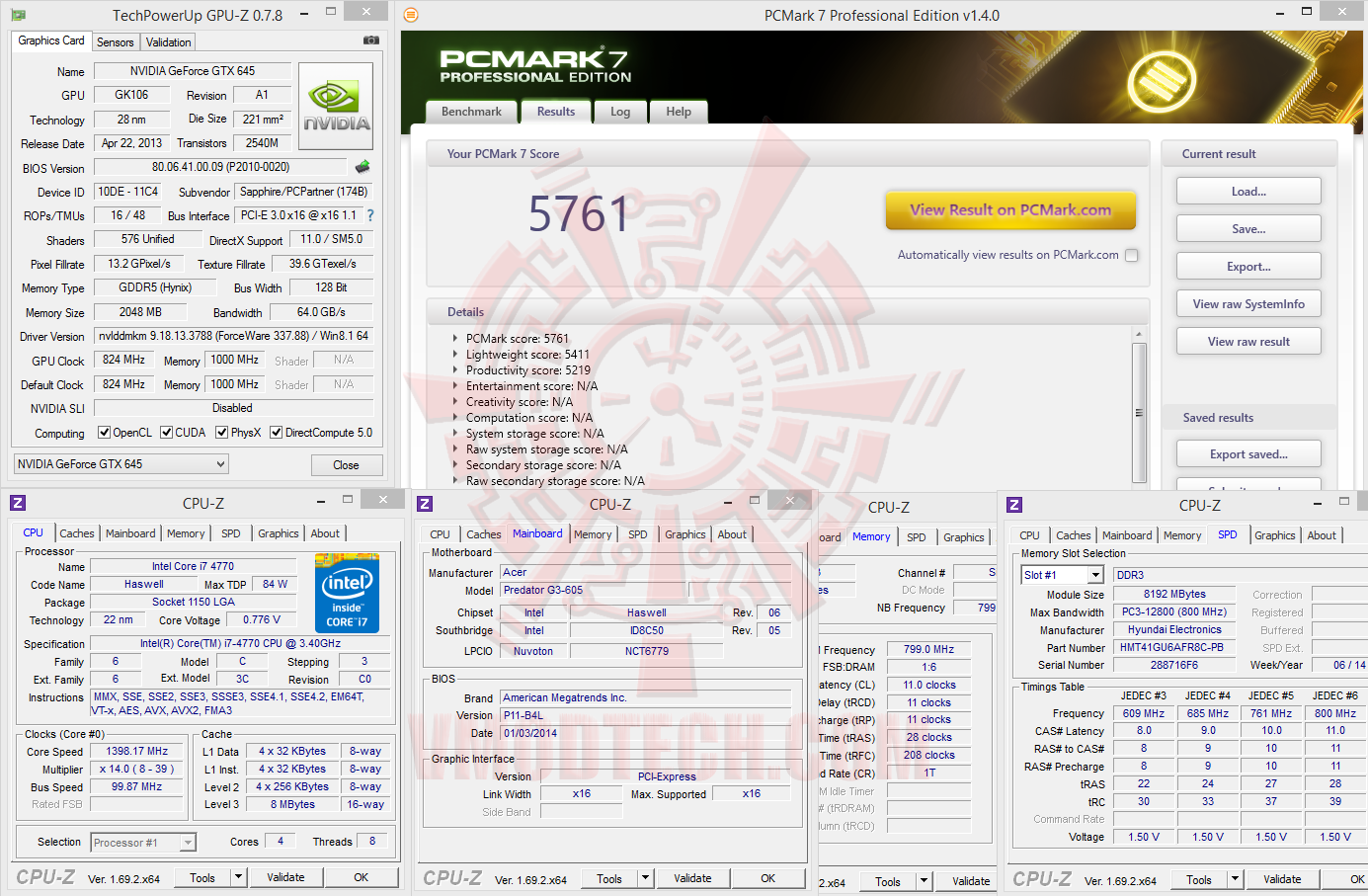Open Tools dropdown arrow in CPU-Z Mainboard window
Viewport: 1368px width, 896px height.
(x=645, y=878)
